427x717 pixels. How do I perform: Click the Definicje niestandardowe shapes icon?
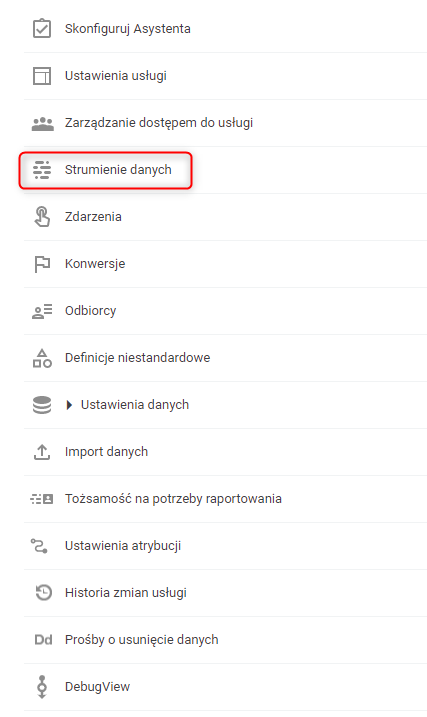pos(42,358)
